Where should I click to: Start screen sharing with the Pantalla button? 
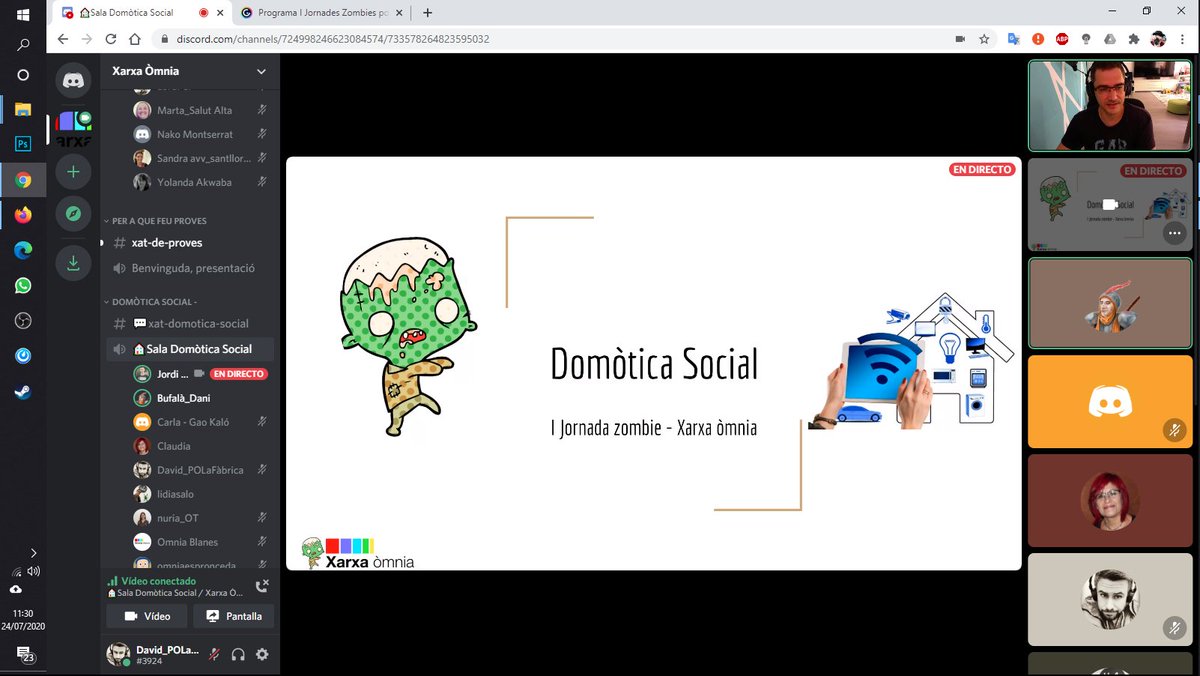click(x=233, y=616)
